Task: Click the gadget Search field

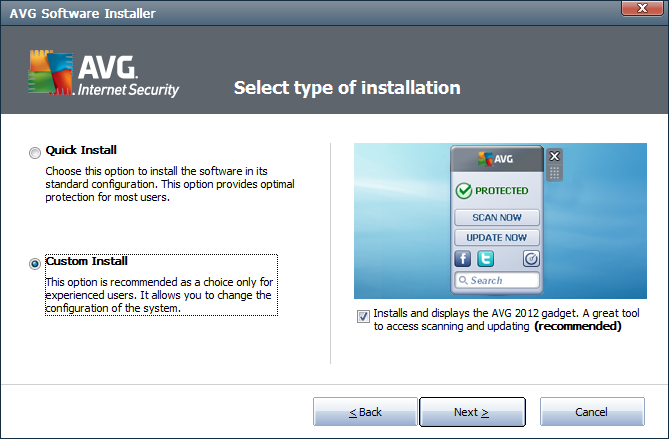Action: point(497,280)
